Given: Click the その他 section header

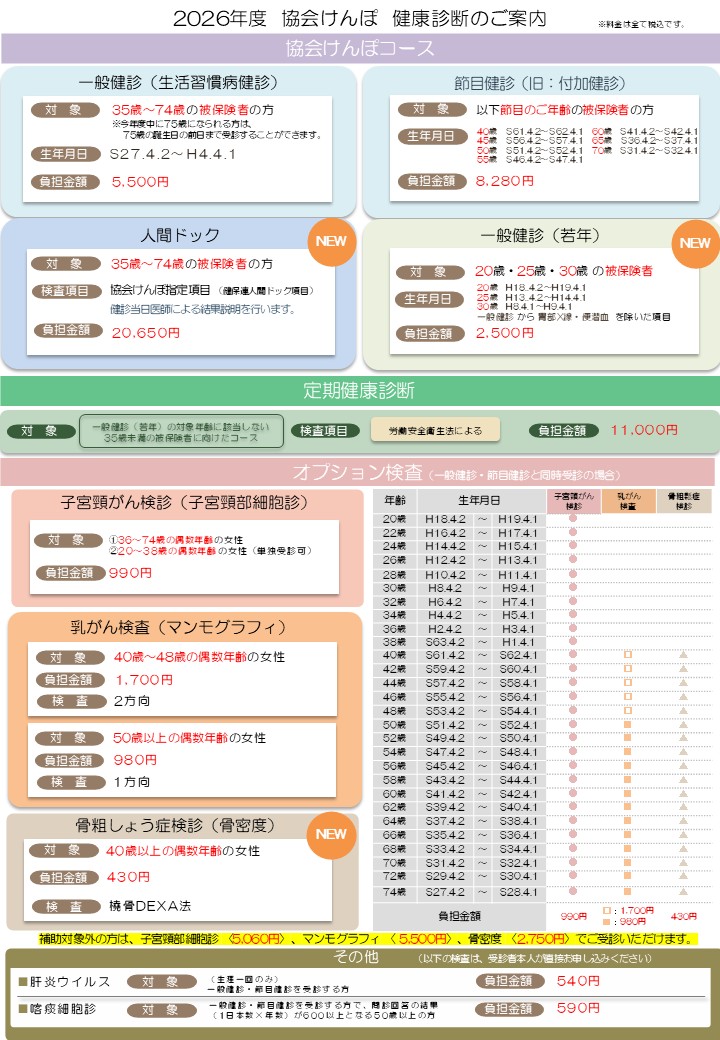Looking at the screenshot, I should pos(360,957).
